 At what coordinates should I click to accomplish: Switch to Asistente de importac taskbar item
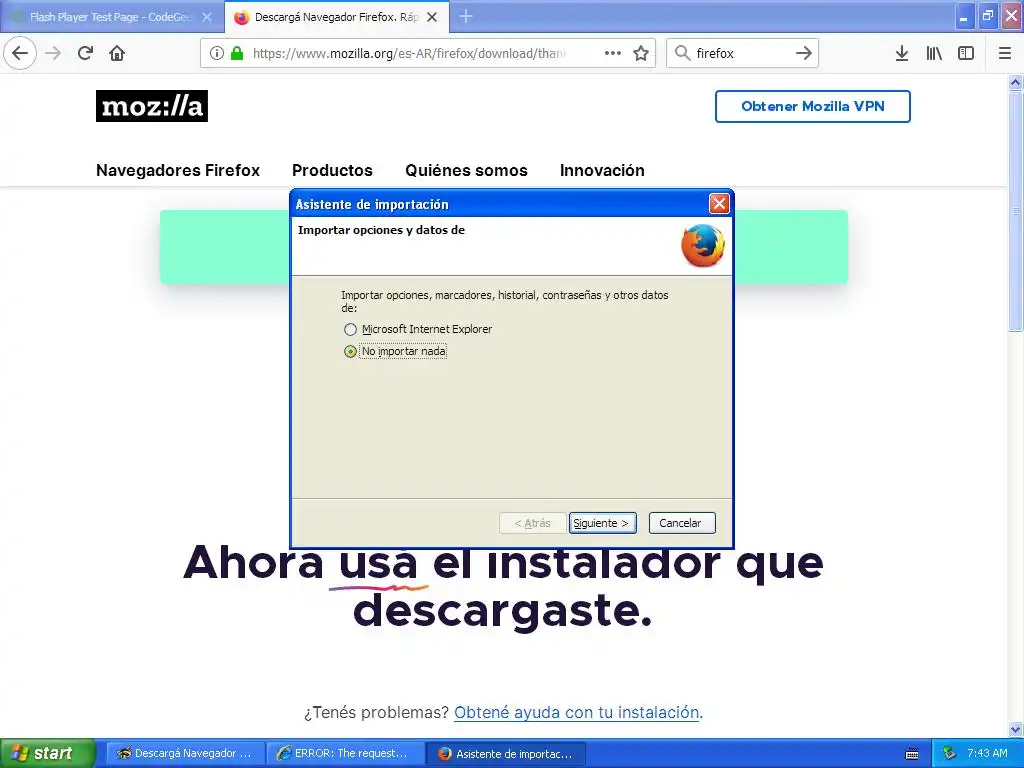pos(506,754)
